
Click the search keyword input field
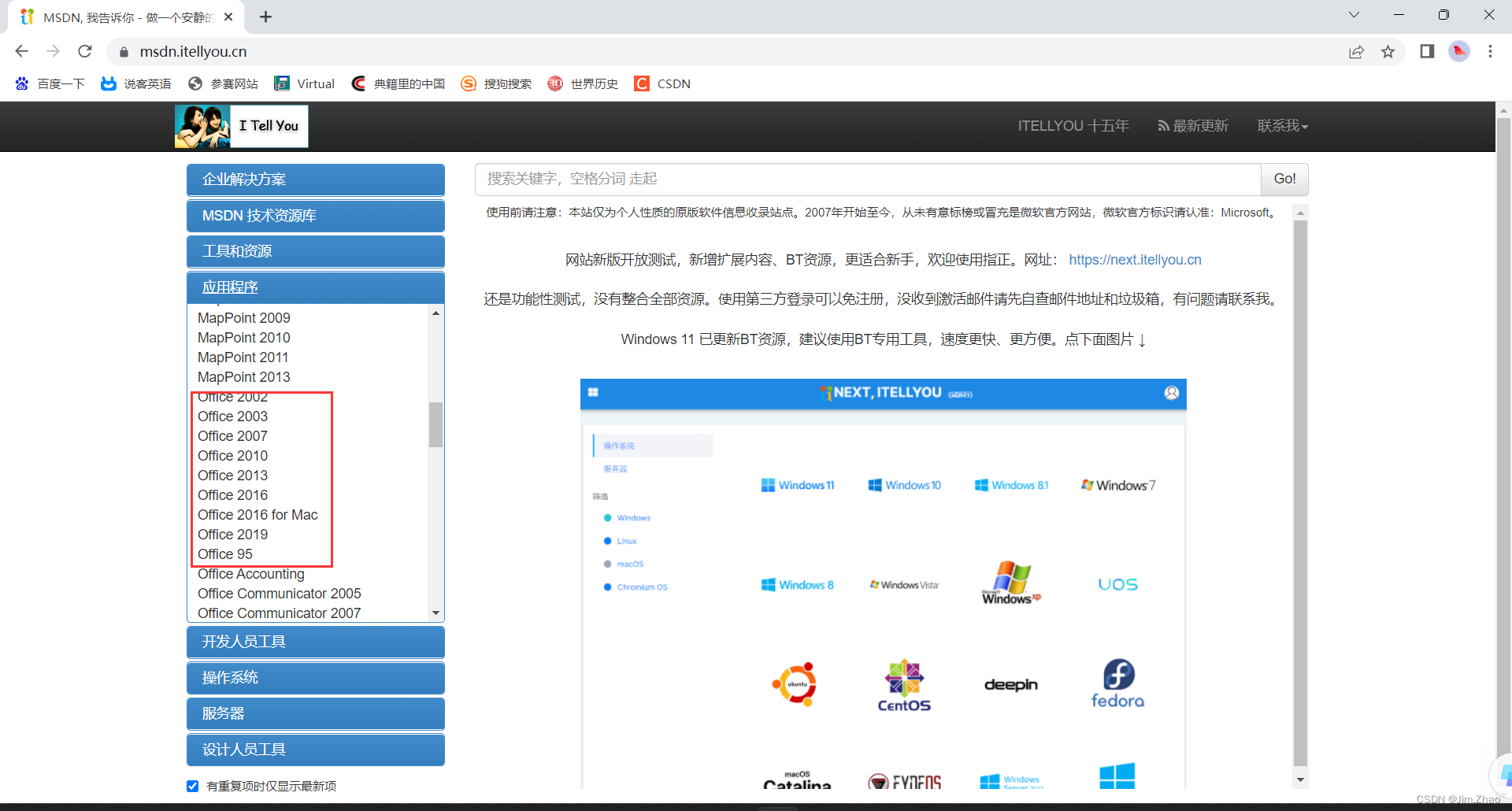[x=868, y=179]
